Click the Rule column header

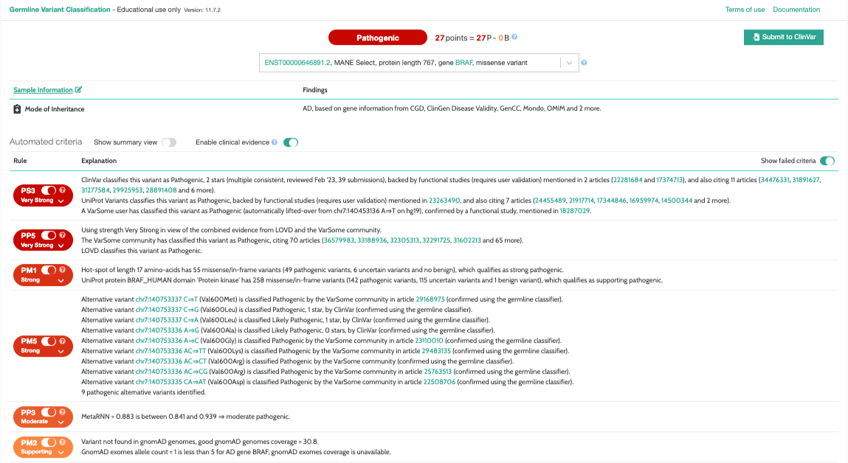(x=20, y=161)
